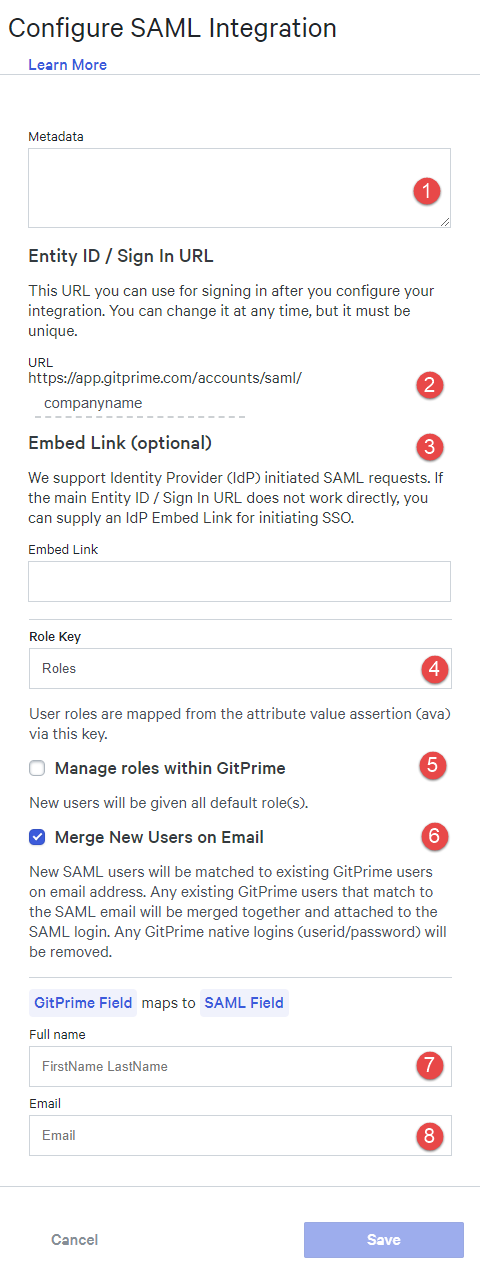Click the red number 7 marker
Image resolution: width=480 pixels, height=1288 pixels.
pos(430,1065)
